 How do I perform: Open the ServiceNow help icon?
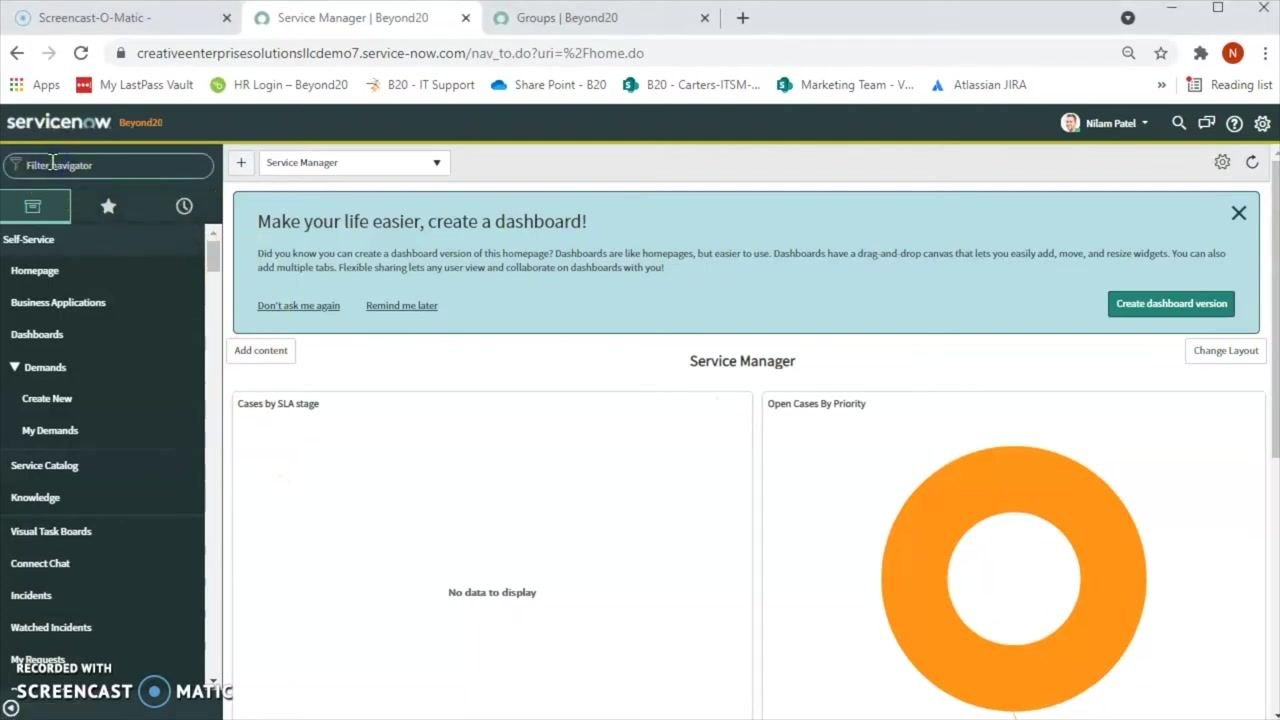point(1235,123)
